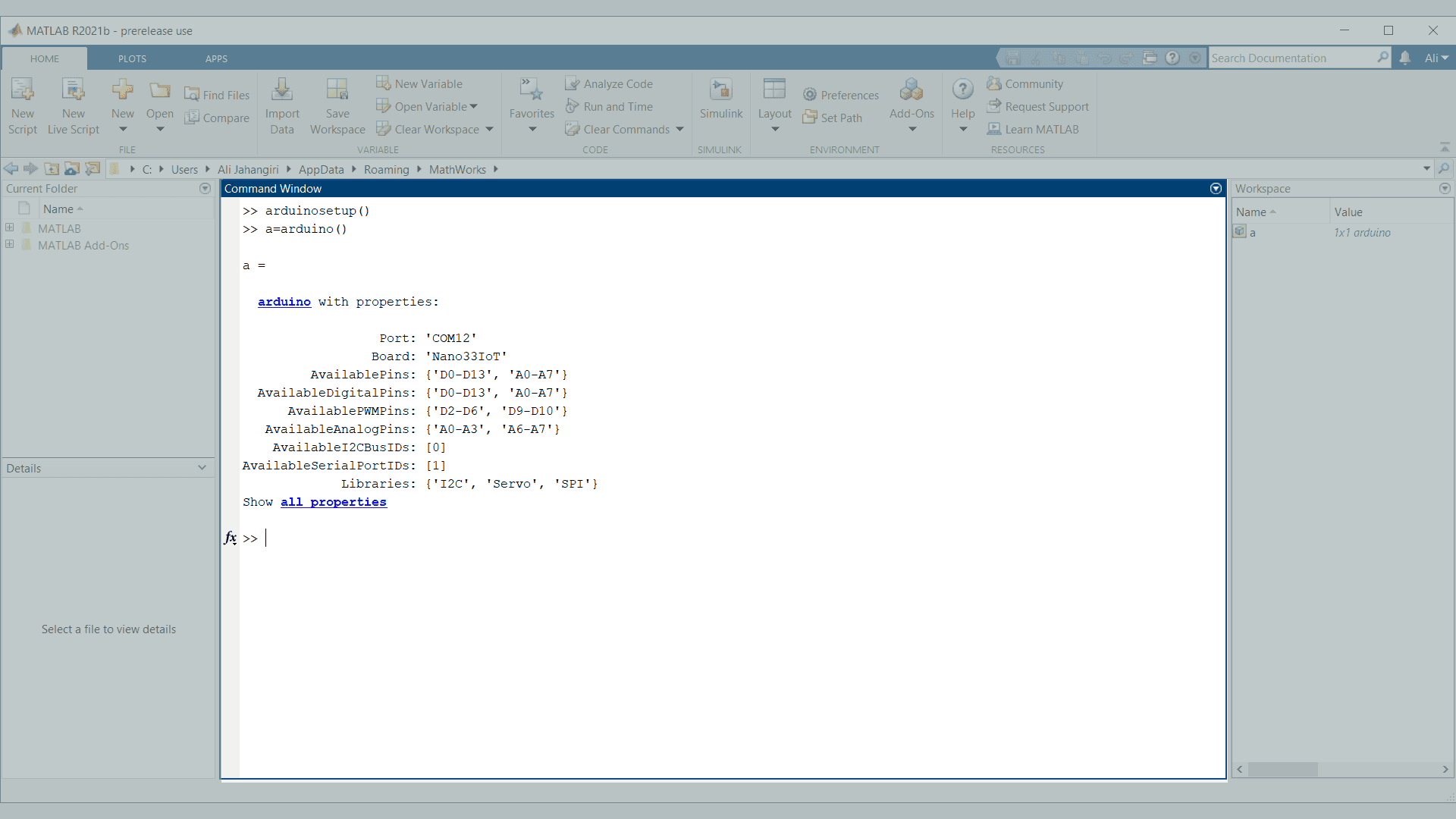This screenshot has width=1456, height=819.
Task: Click the arduino hyperlink in output
Action: [x=284, y=302]
